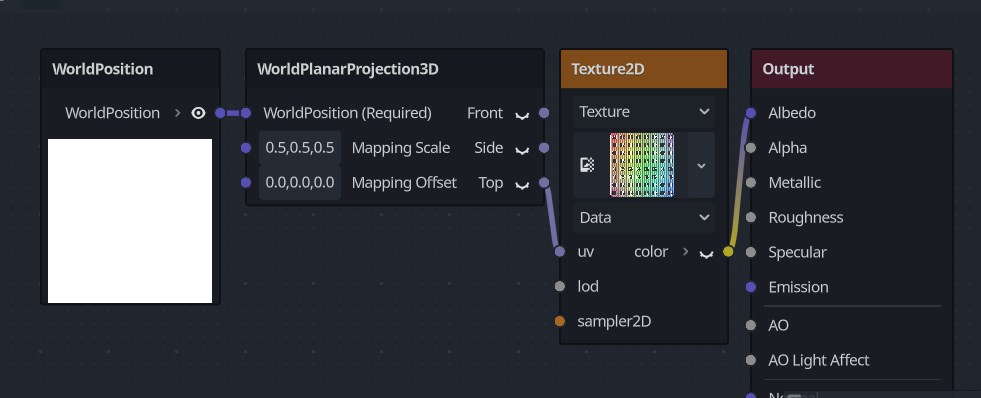Image resolution: width=981 pixels, height=398 pixels.
Task: Click the texture file load icon
Action: tap(587, 165)
